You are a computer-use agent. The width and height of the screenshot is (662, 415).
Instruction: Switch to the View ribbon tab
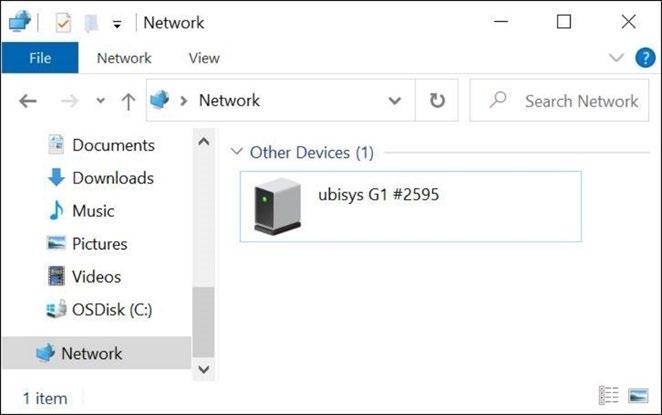(x=204, y=58)
